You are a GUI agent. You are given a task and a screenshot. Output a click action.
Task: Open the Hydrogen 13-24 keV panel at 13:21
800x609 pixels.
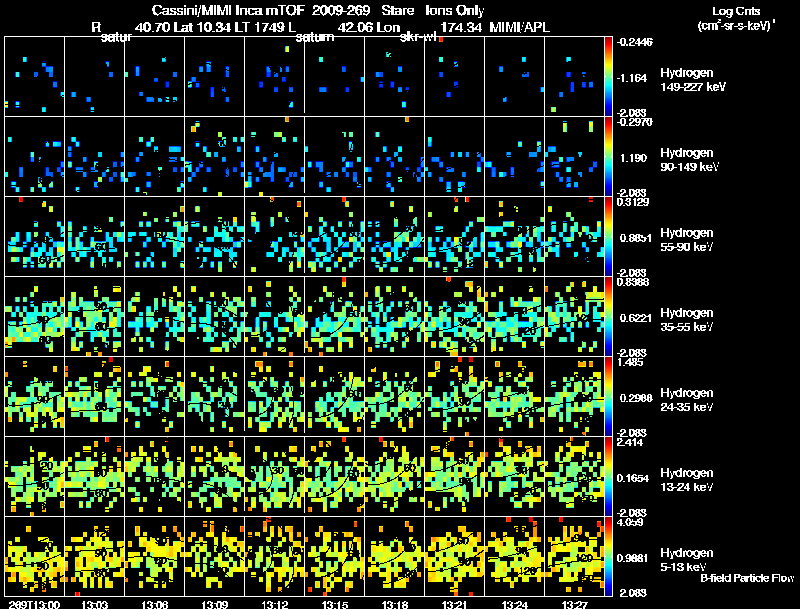(455, 476)
